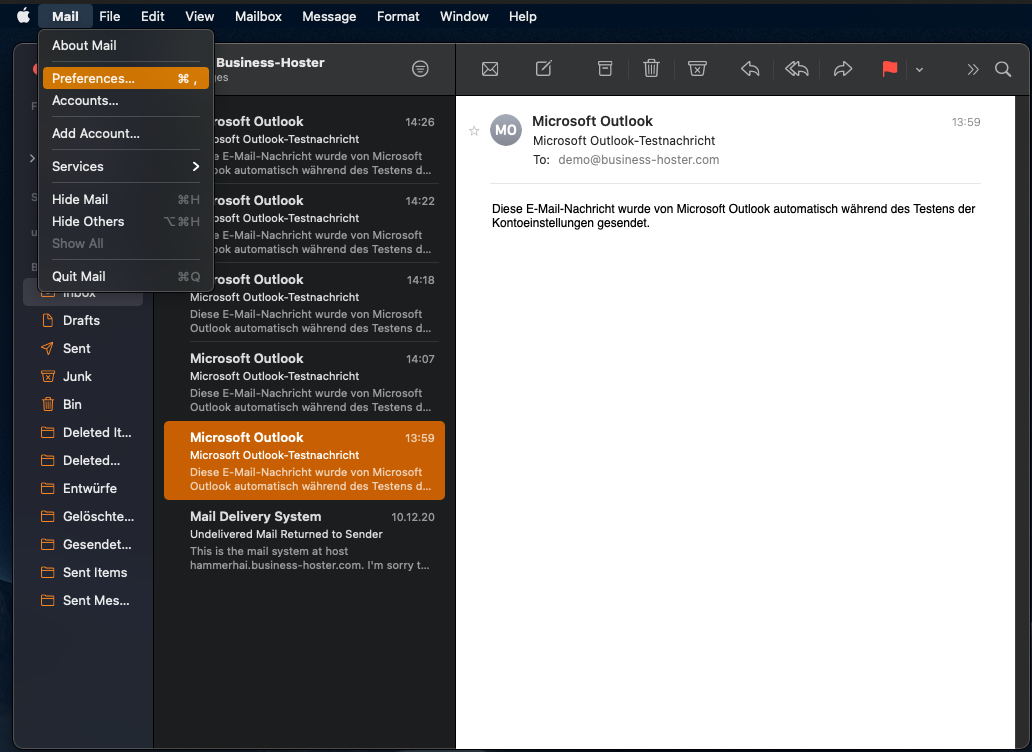The width and height of the screenshot is (1032, 752).
Task: Open the 14:18 Microsoft Outlook message
Action: 304,303
